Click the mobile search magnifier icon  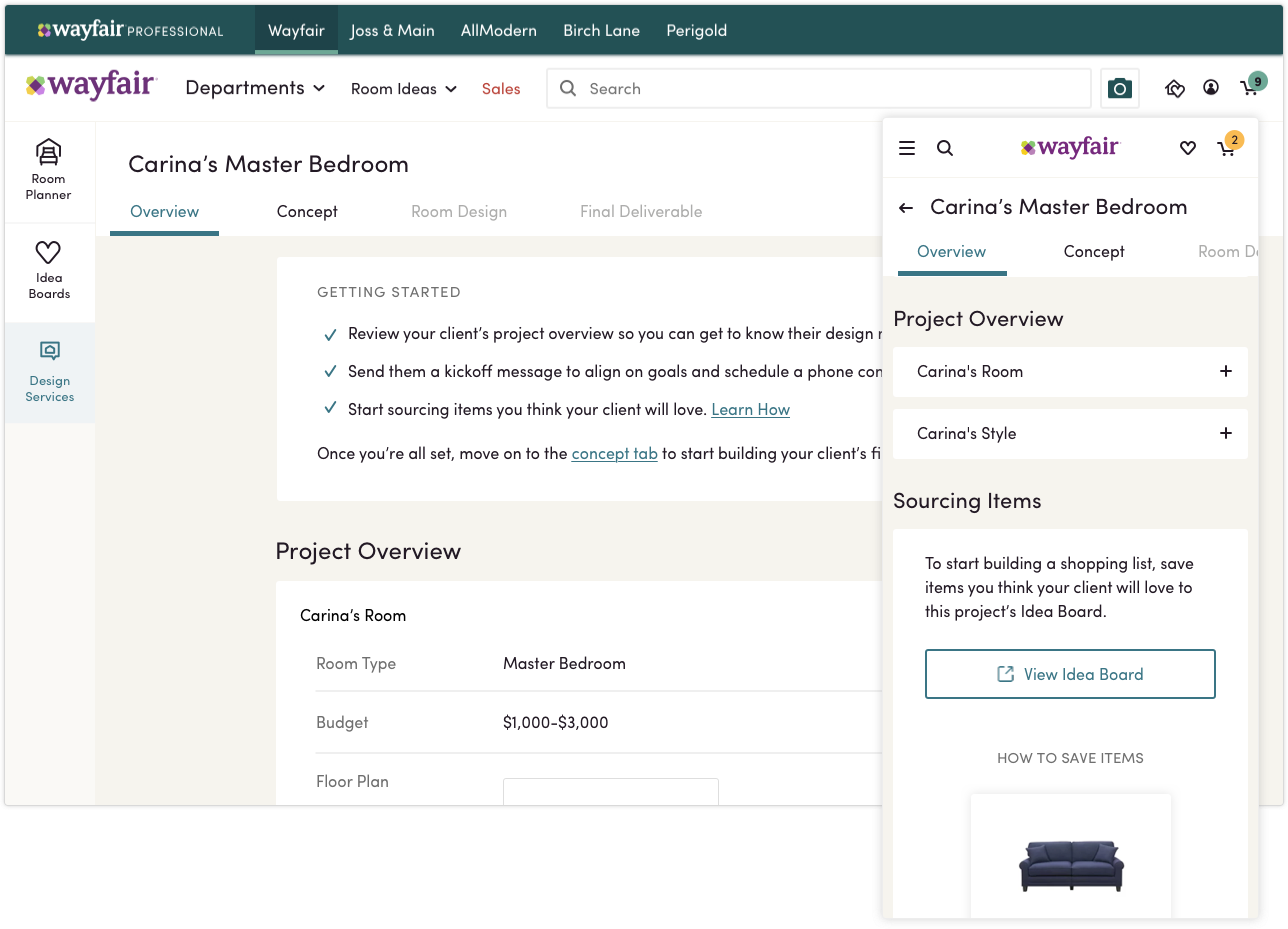tap(944, 148)
